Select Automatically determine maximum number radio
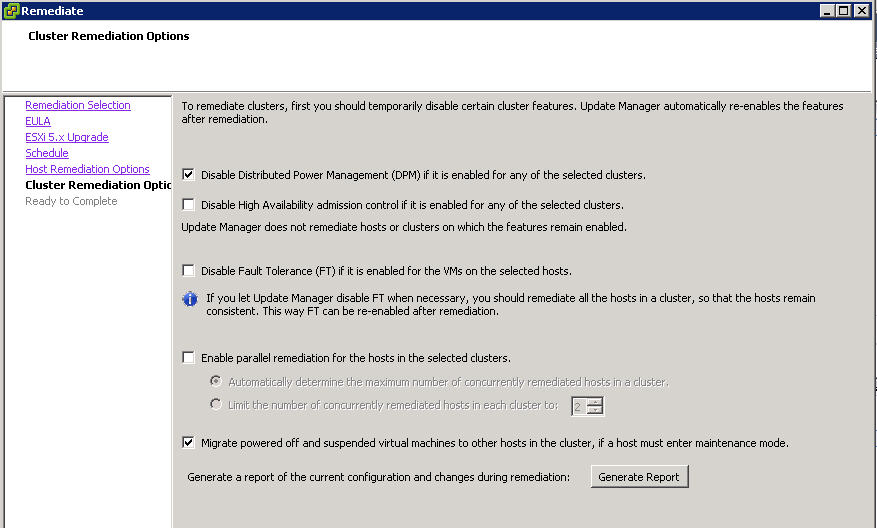 point(216,382)
